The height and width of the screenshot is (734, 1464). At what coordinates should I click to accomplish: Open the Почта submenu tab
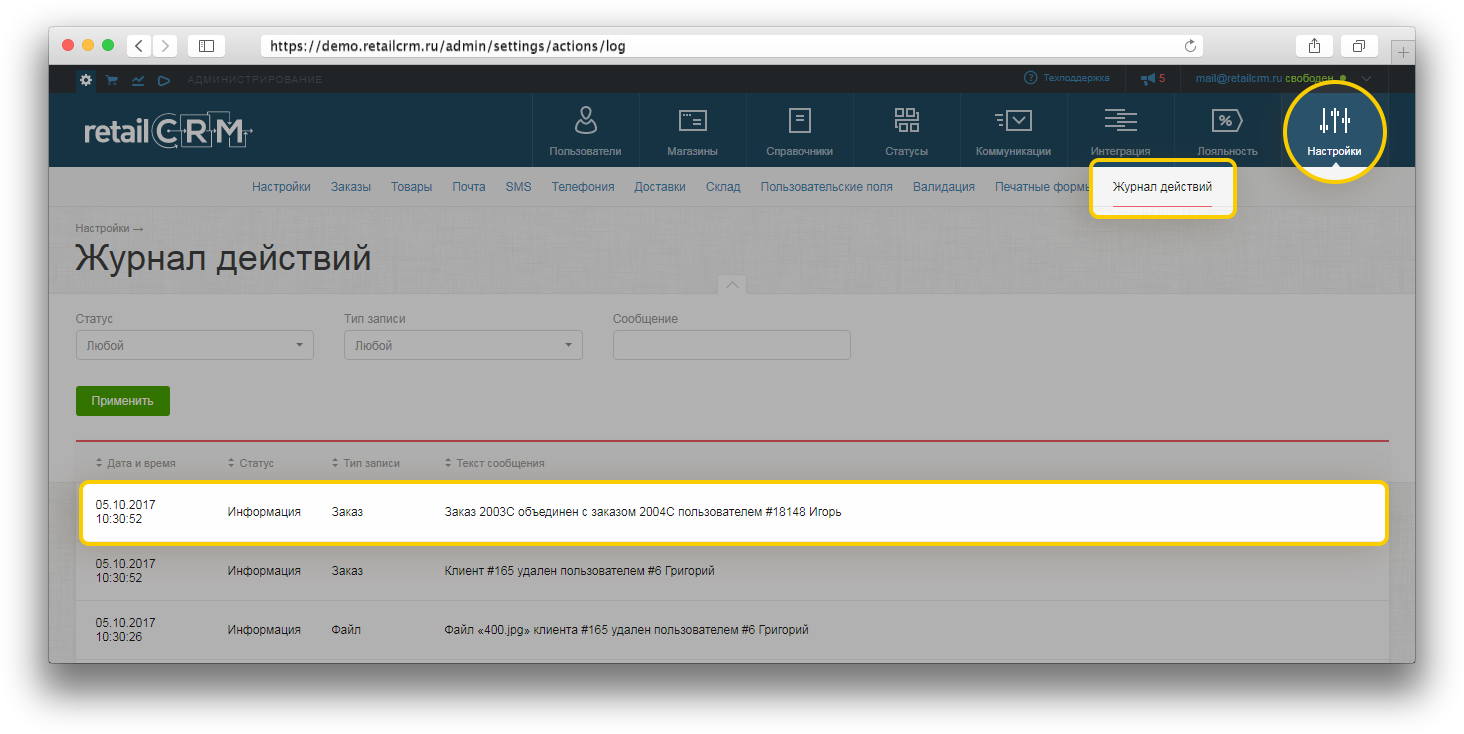coord(469,186)
